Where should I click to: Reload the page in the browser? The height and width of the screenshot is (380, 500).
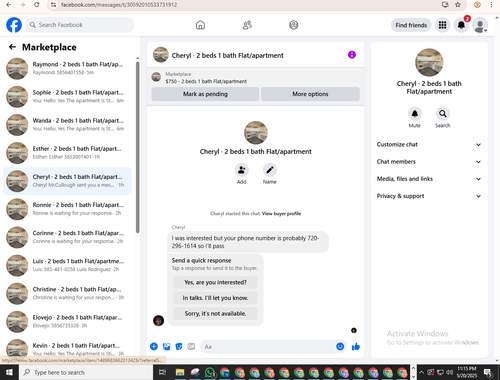37,5
